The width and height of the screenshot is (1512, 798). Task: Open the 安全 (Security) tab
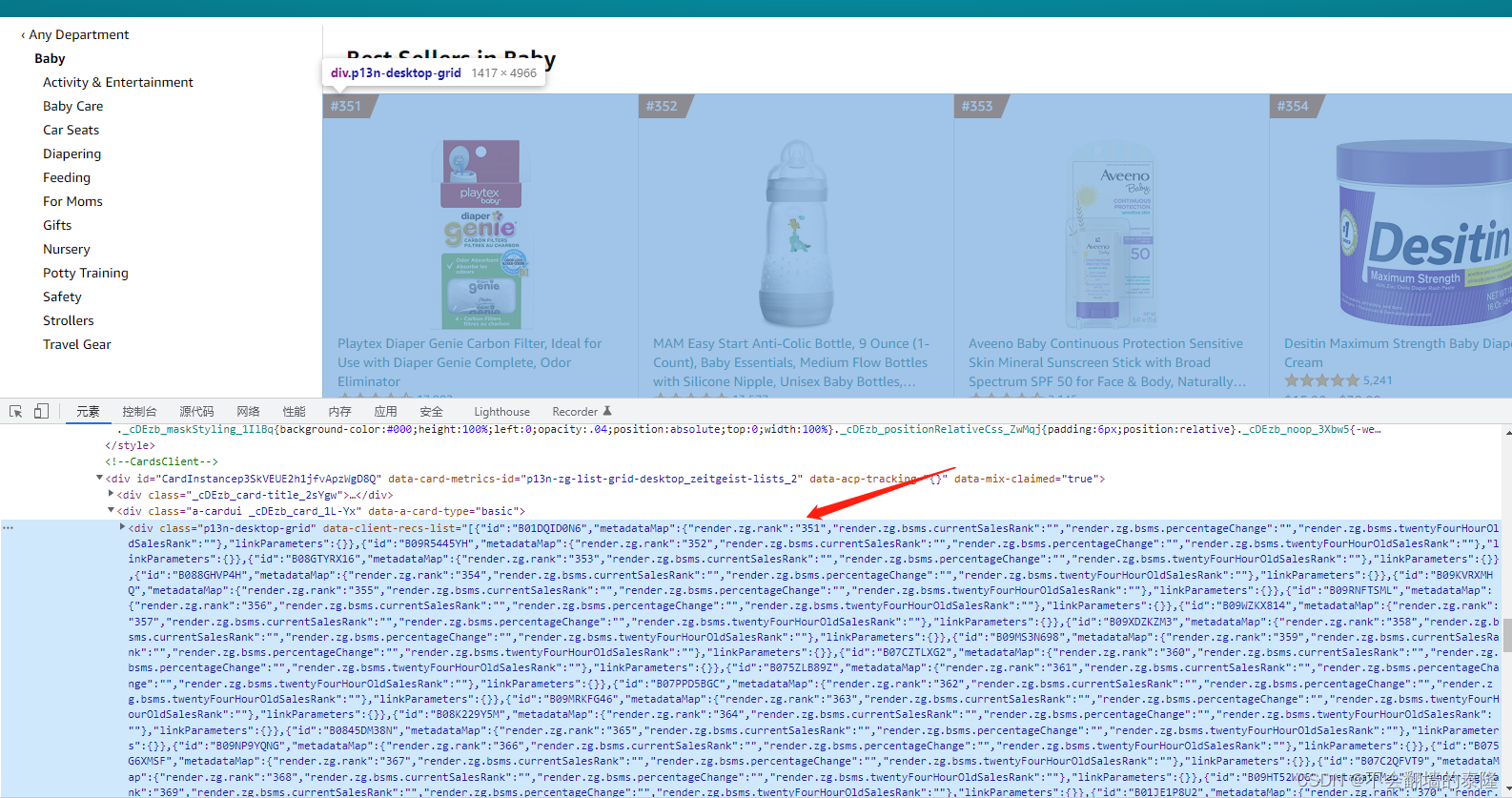click(431, 412)
